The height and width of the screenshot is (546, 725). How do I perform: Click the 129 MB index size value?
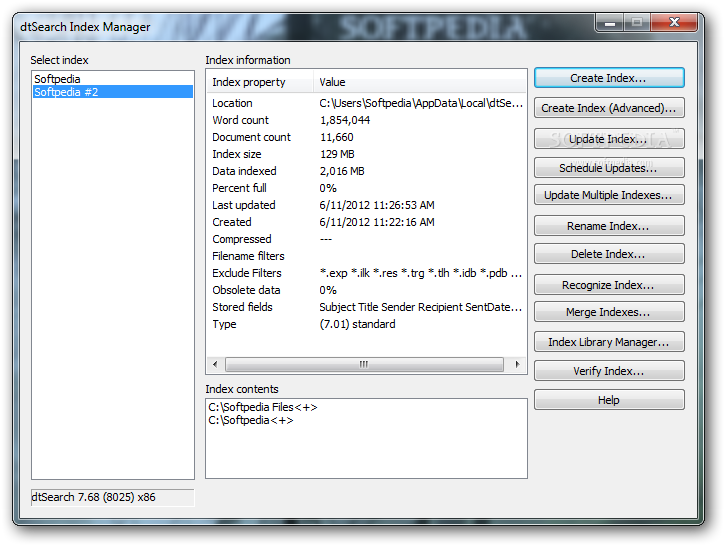click(337, 154)
